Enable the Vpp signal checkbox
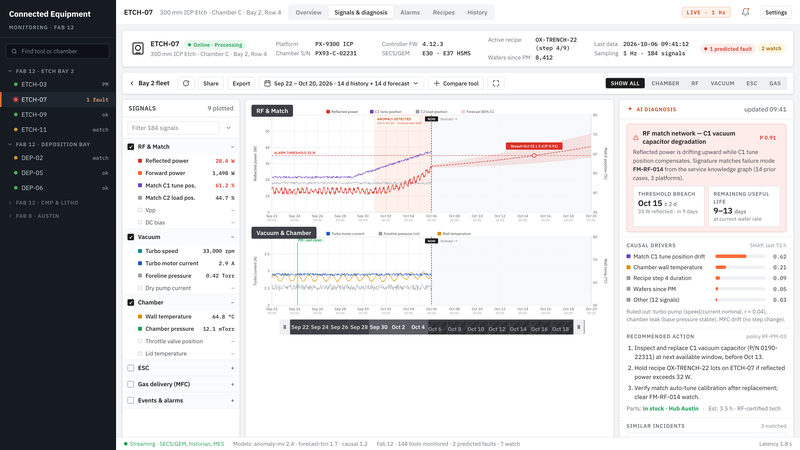The image size is (800, 450). click(140, 210)
